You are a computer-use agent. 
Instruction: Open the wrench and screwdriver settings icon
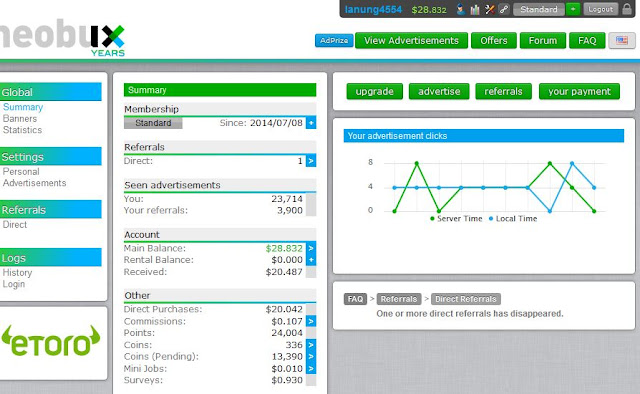[489, 9]
